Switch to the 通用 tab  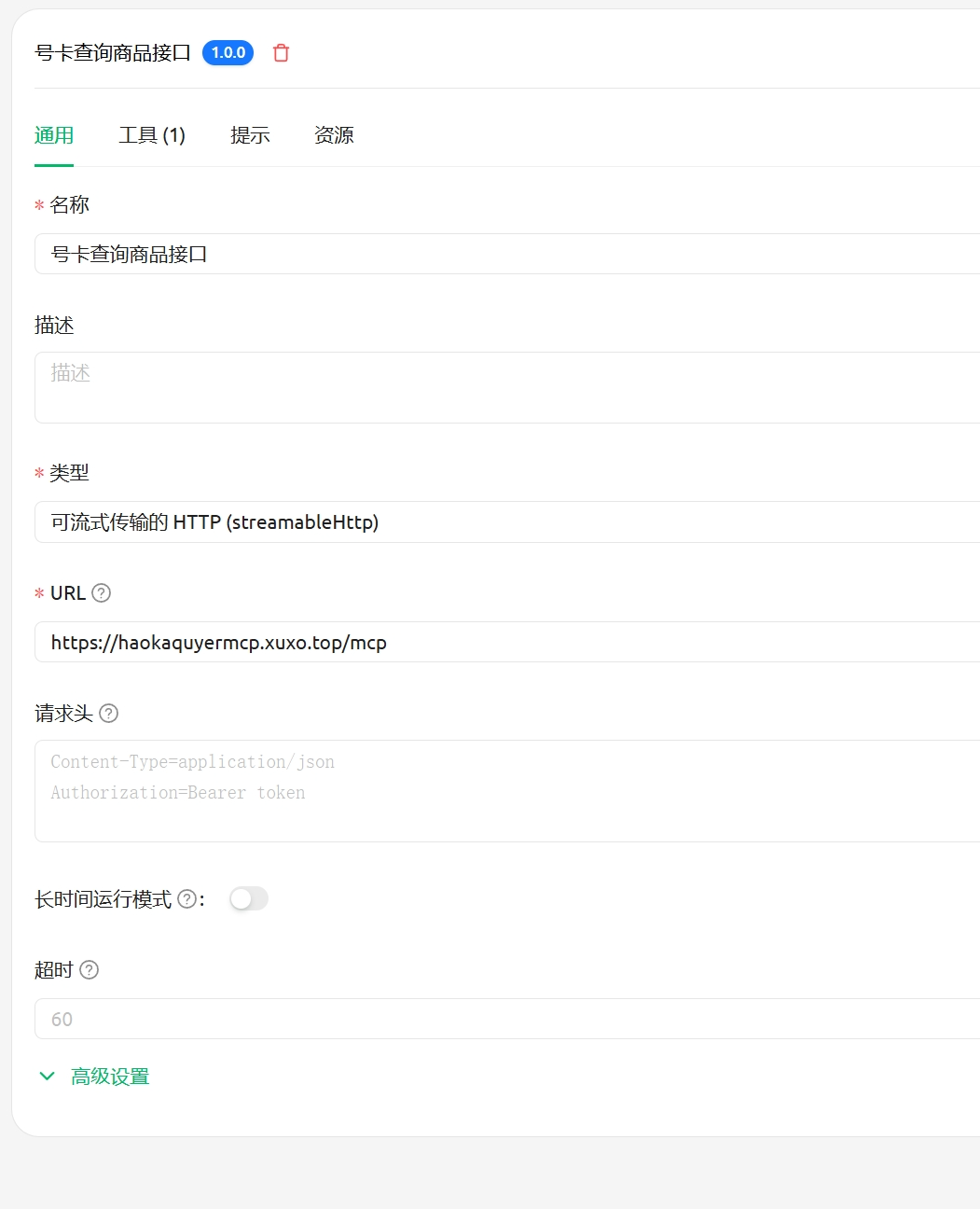coord(54,135)
